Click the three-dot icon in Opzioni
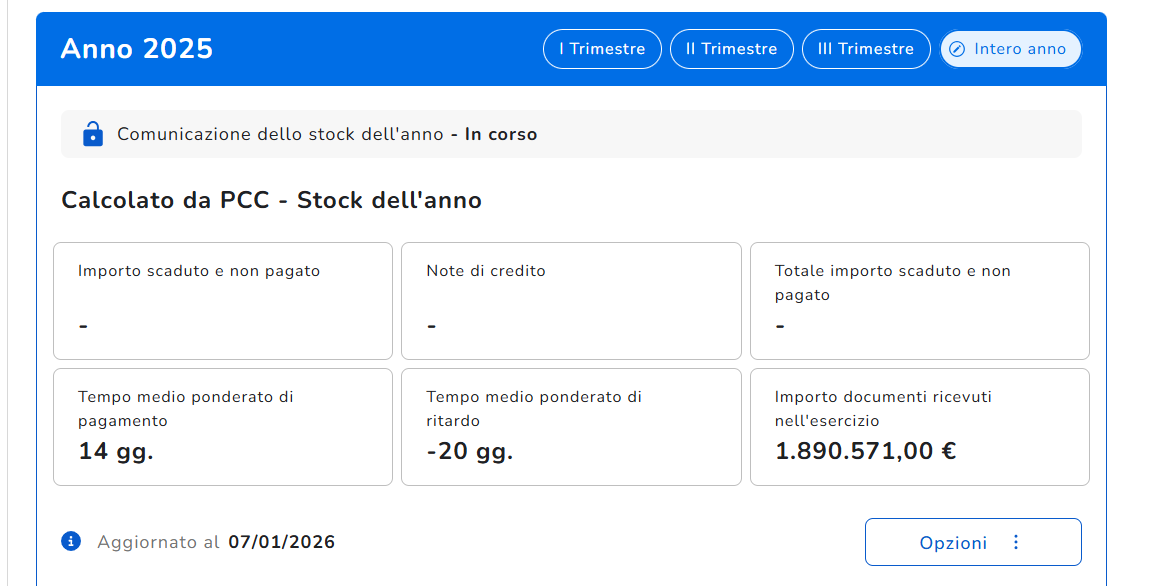 tap(1016, 542)
